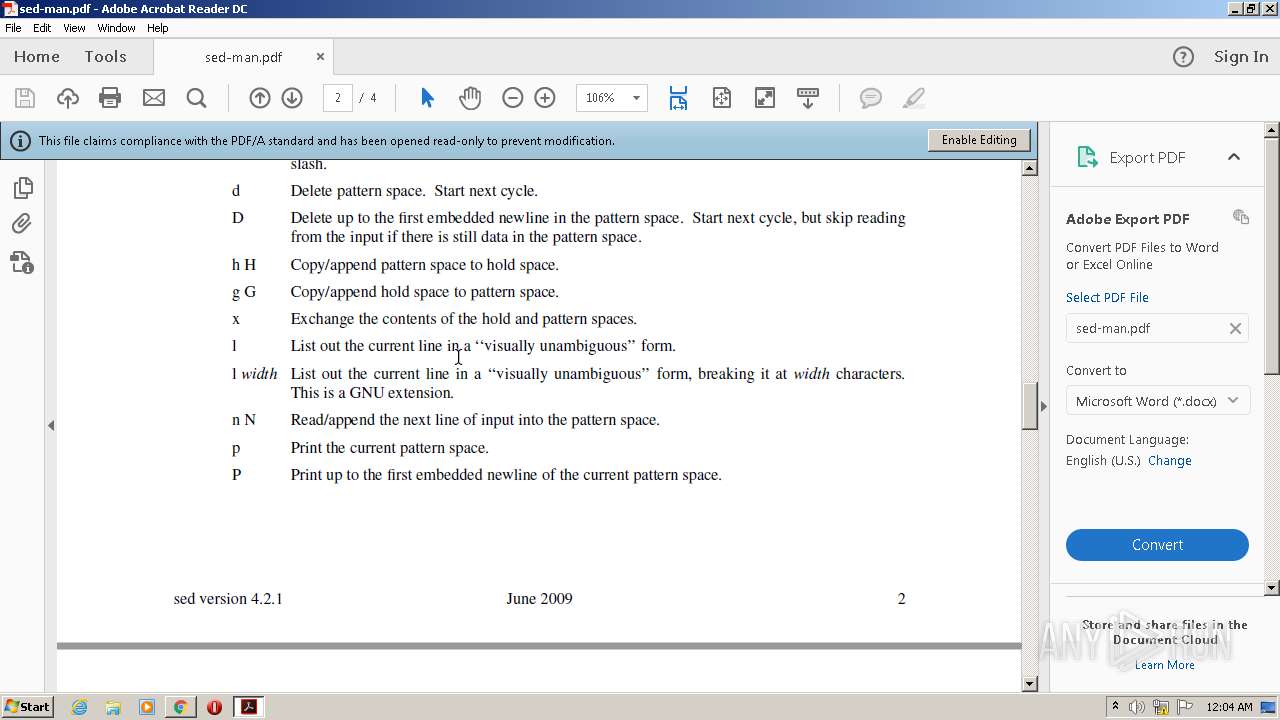Click document scrollbar up arrow
The height and width of the screenshot is (720, 1280).
click(x=1030, y=168)
